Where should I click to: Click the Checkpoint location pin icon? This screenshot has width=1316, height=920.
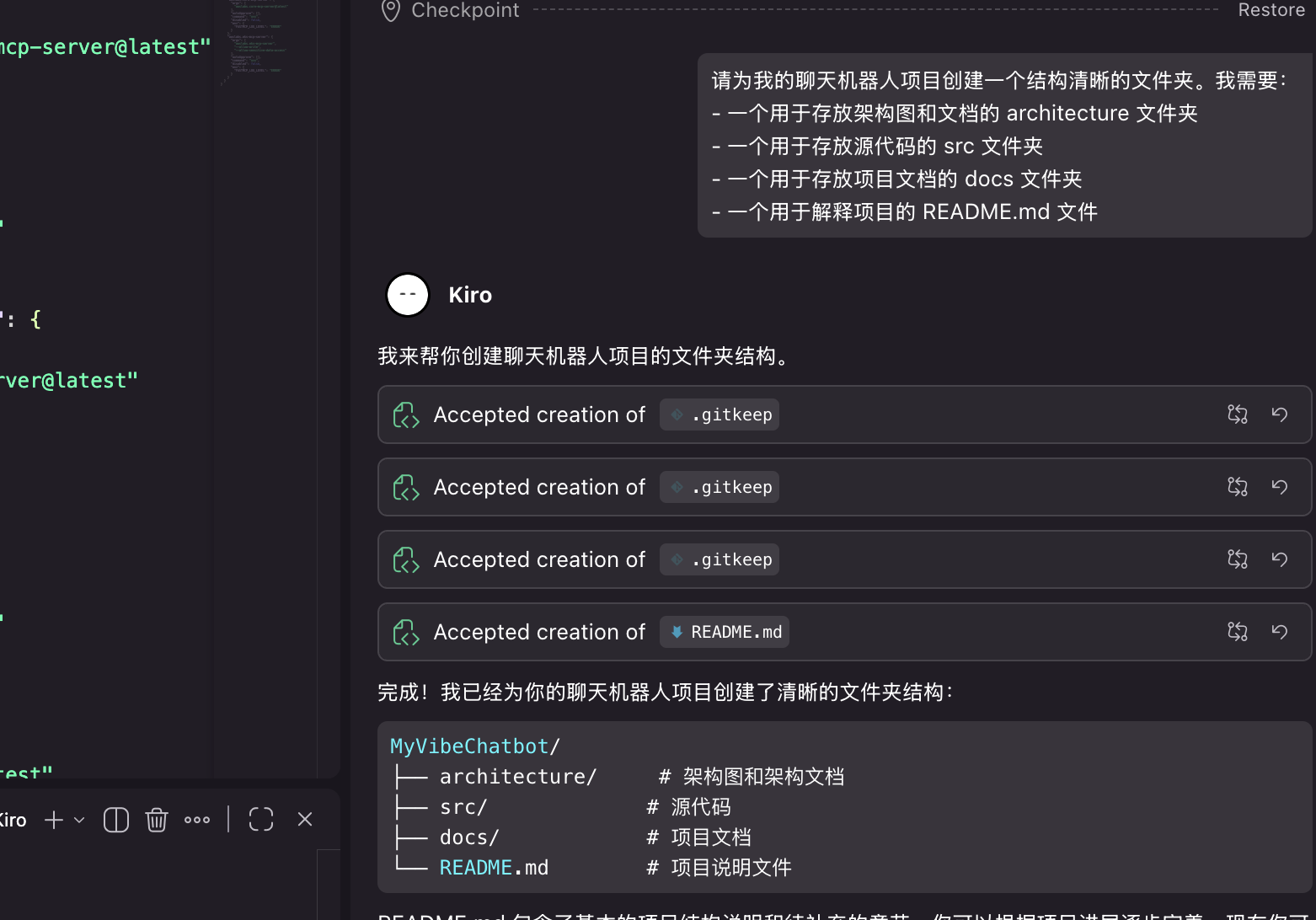390,10
